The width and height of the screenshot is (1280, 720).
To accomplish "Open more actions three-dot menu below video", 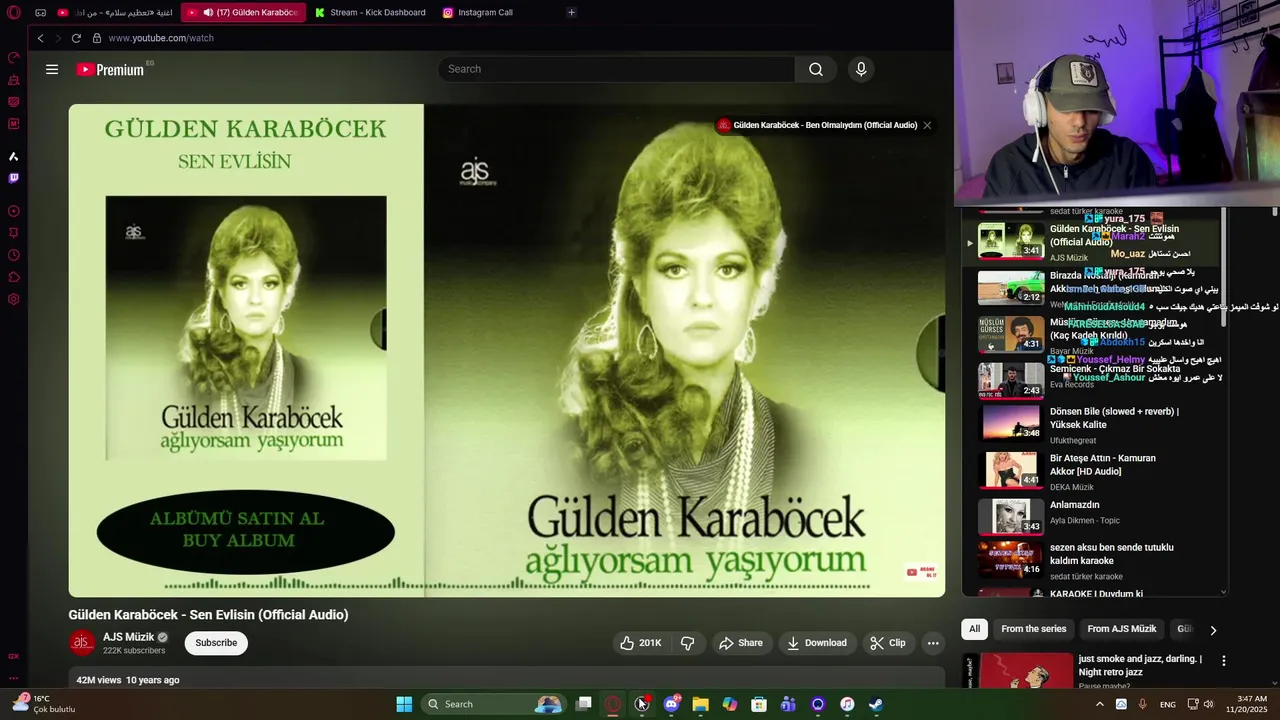I will click(933, 643).
